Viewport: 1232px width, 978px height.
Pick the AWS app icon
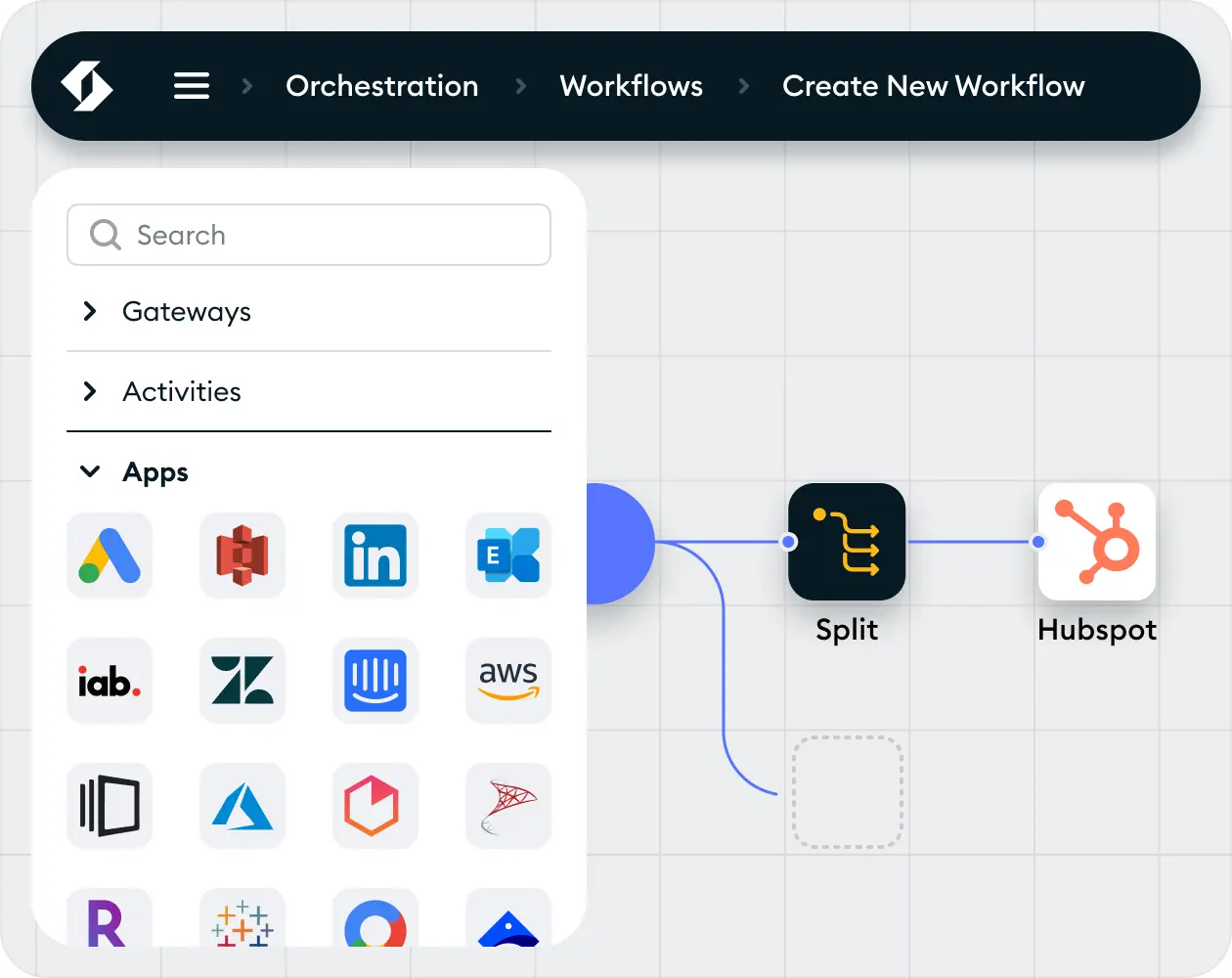click(508, 681)
